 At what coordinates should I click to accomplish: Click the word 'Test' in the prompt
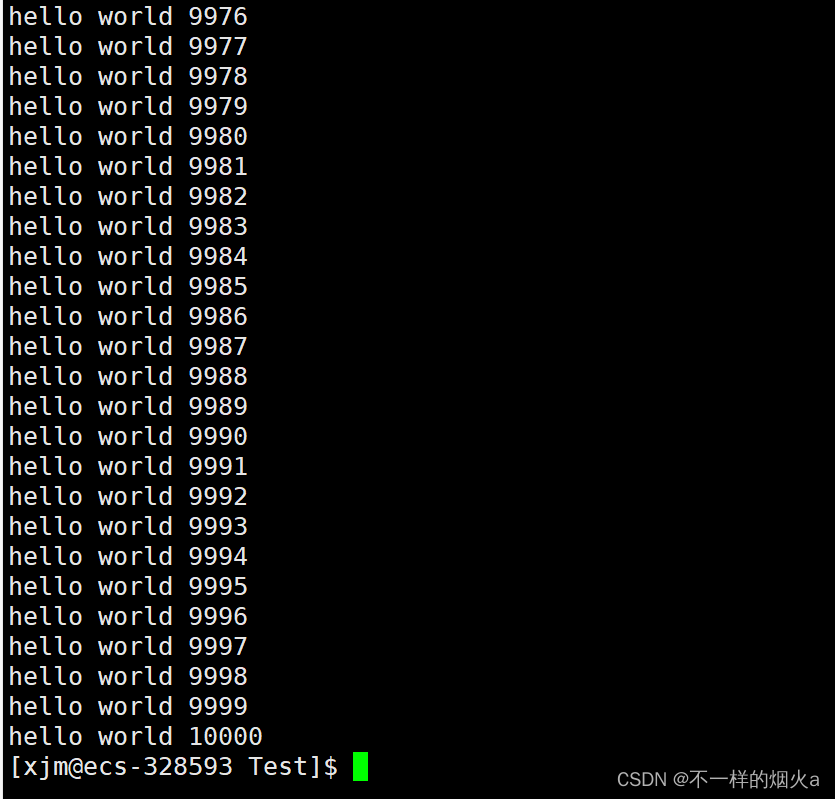coord(278,767)
